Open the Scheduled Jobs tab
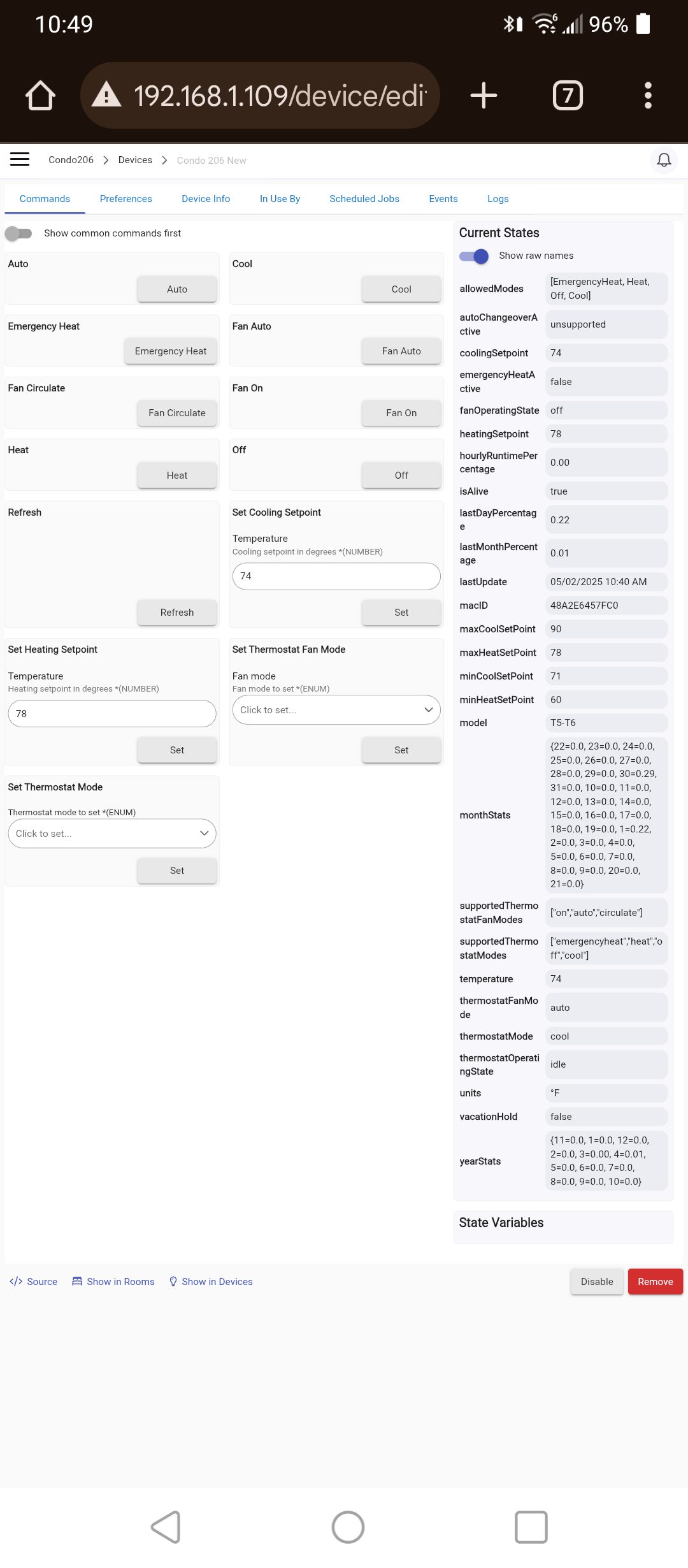The height and width of the screenshot is (1568, 688). point(364,199)
